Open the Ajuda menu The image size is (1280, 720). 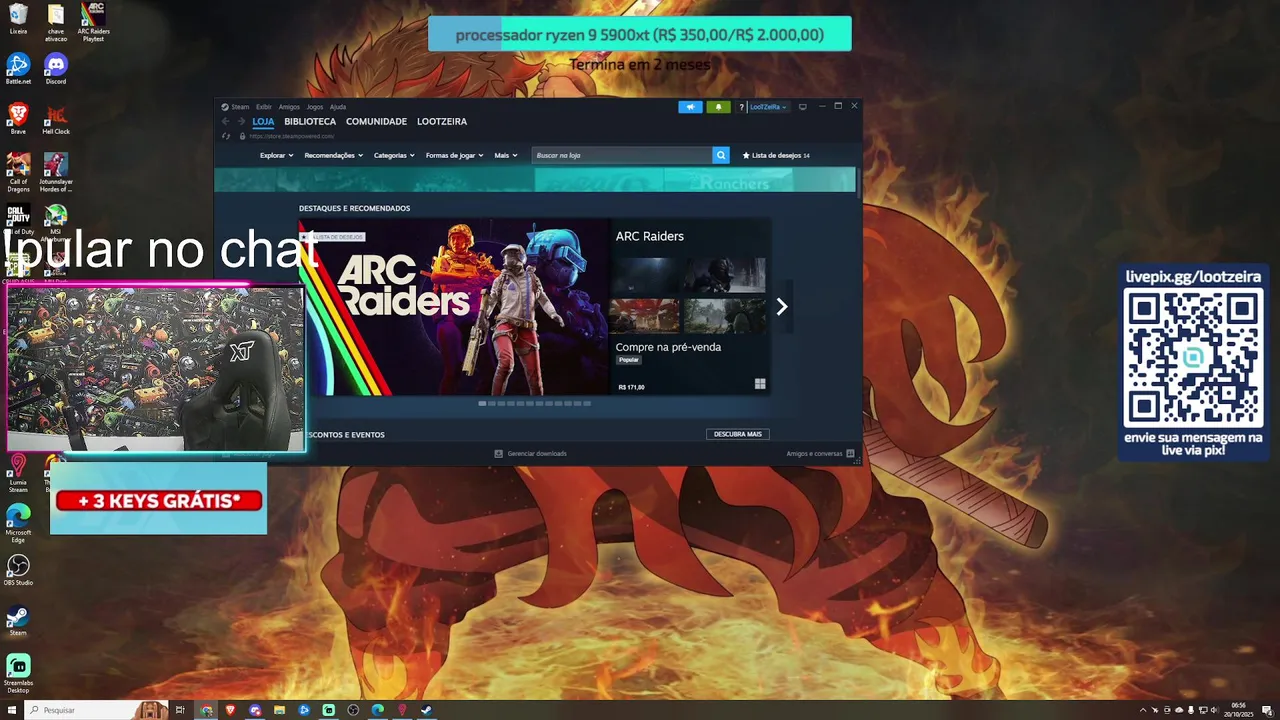pyautogui.click(x=338, y=107)
